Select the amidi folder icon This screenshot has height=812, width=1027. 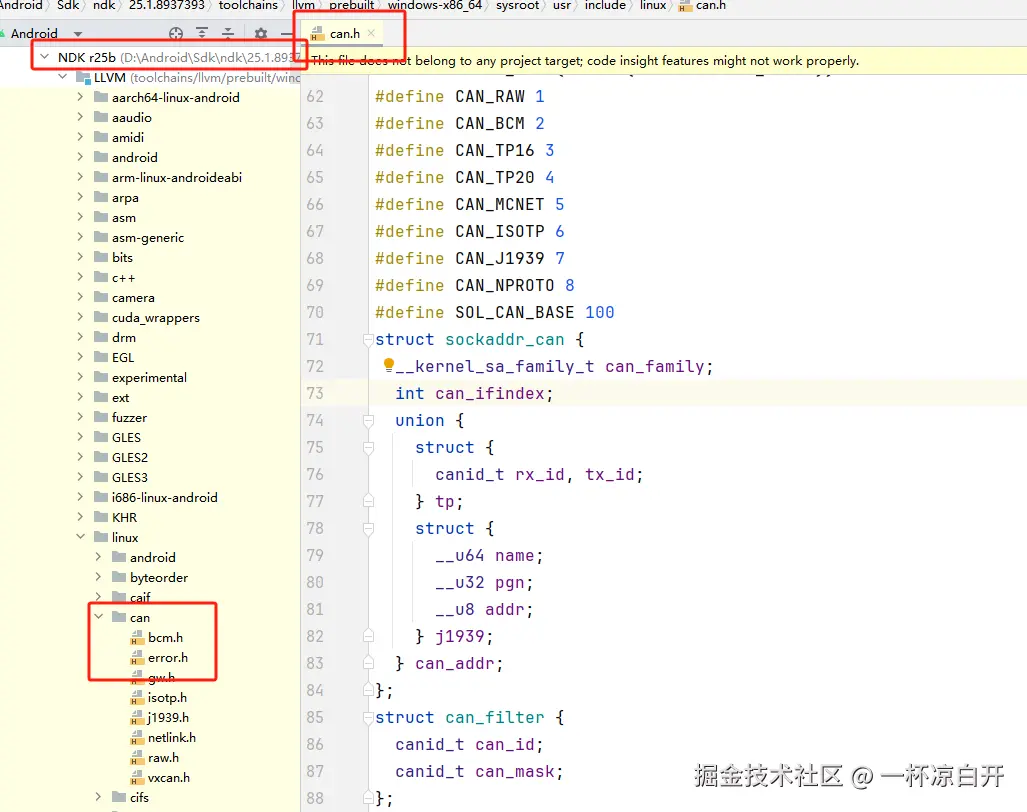click(101, 137)
